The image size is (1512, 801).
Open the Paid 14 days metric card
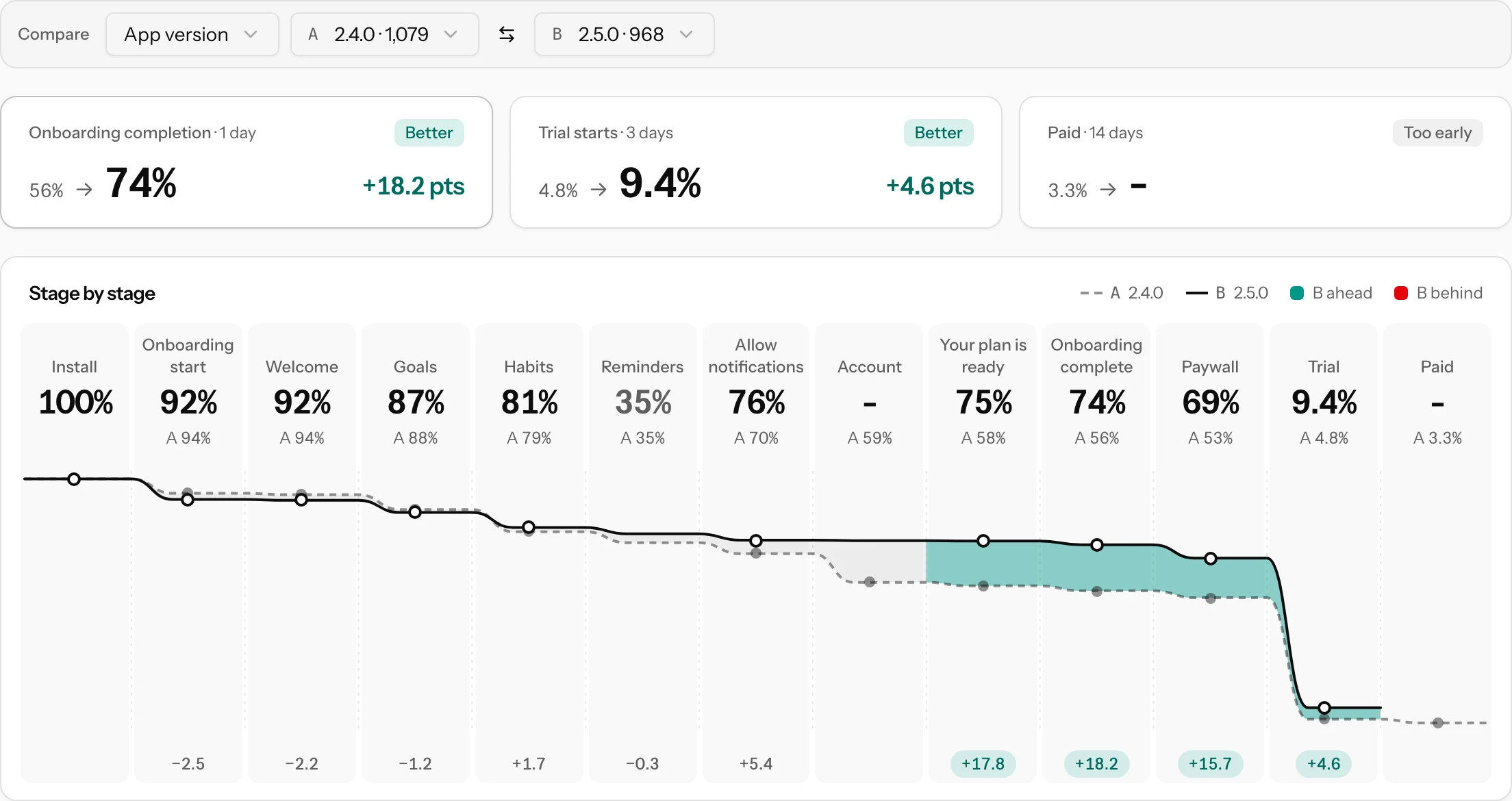pyautogui.click(x=1265, y=162)
